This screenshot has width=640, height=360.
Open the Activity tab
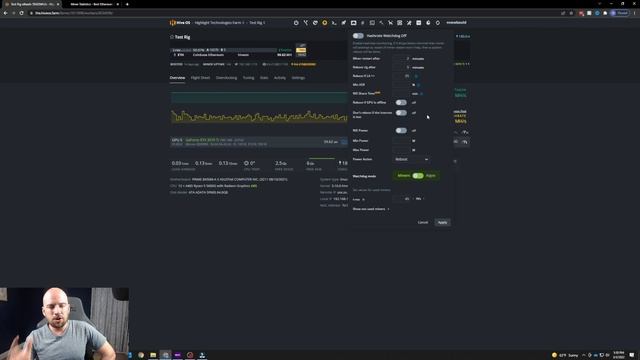click(280, 78)
